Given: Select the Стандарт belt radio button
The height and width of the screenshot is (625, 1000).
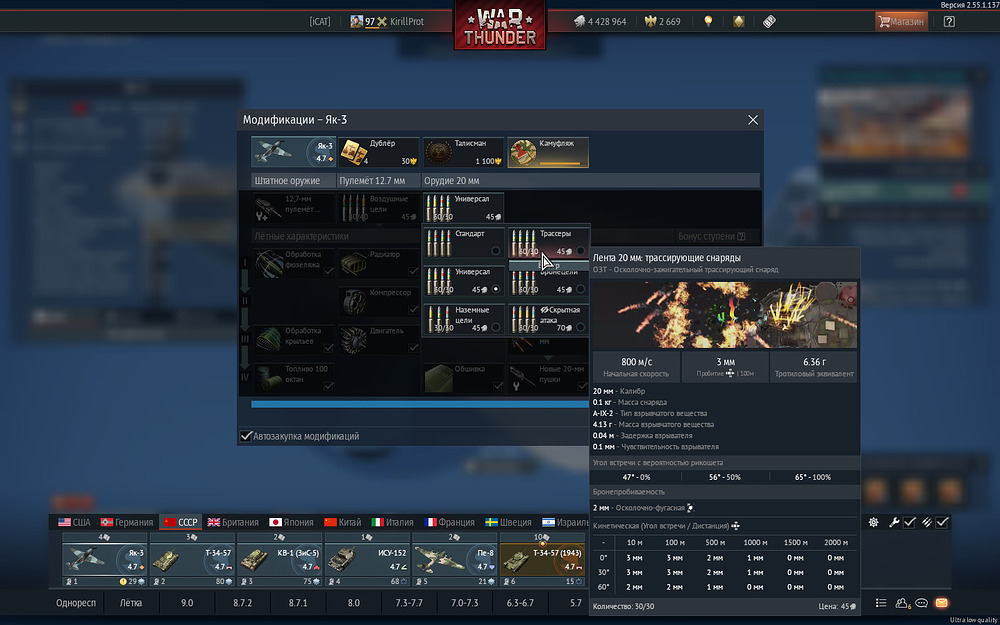Looking at the screenshot, I should [496, 251].
